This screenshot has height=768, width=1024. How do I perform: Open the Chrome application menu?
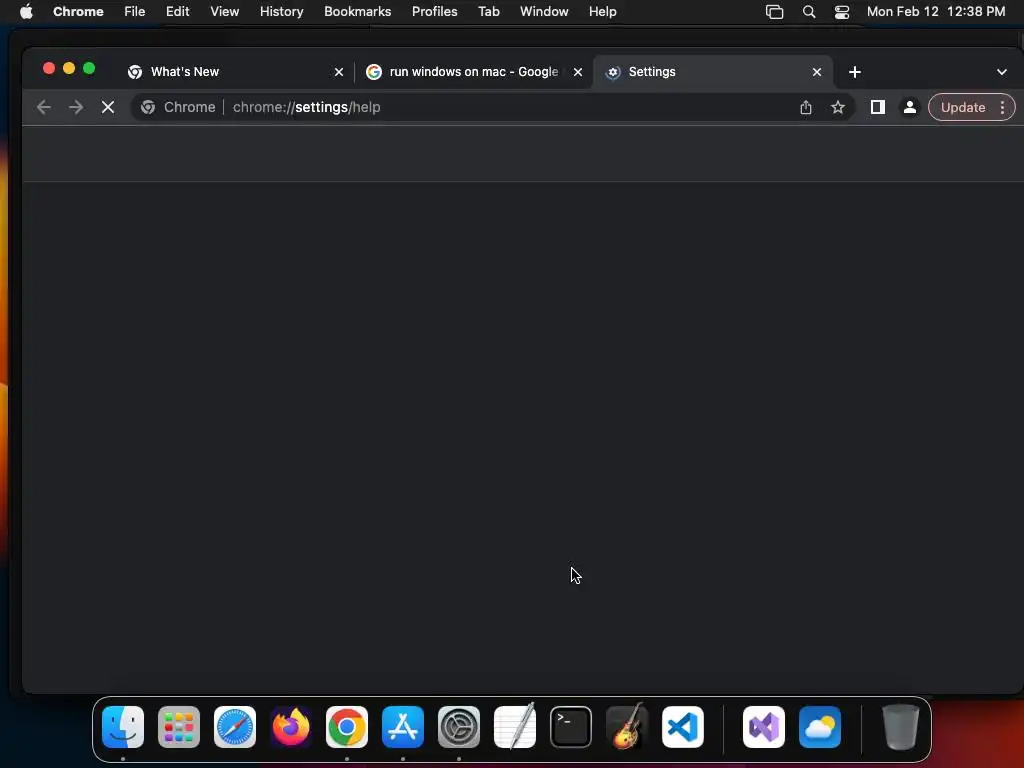click(78, 12)
